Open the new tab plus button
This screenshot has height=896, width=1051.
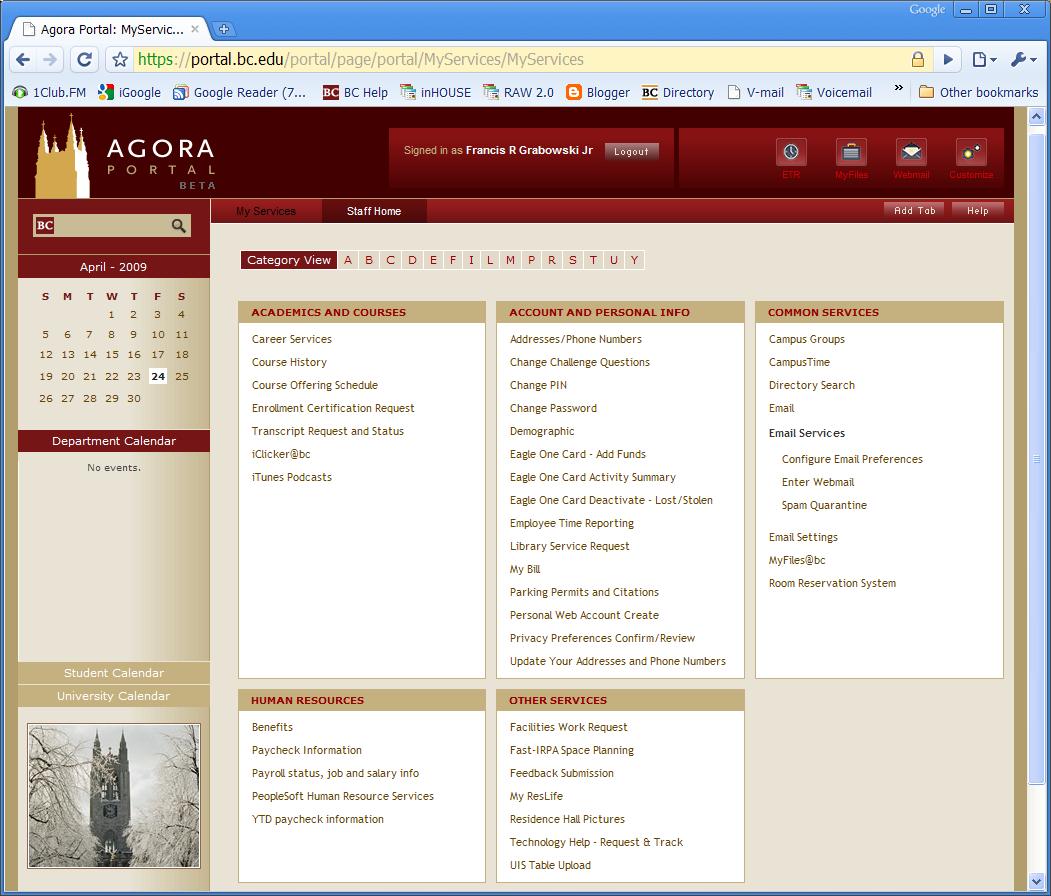point(224,29)
